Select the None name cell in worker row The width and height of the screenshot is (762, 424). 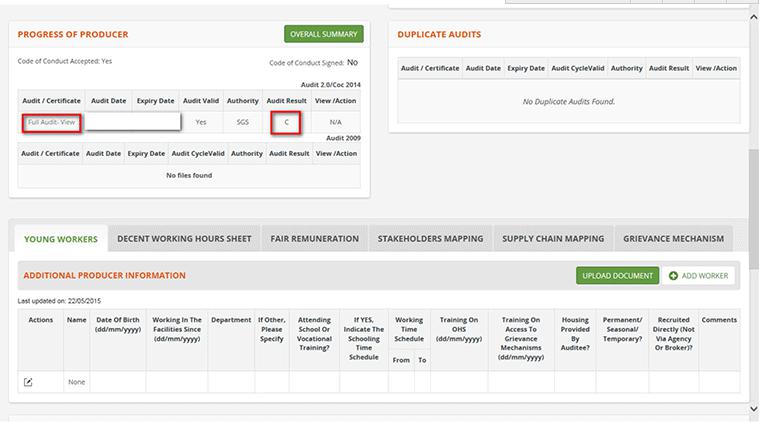click(x=76, y=382)
